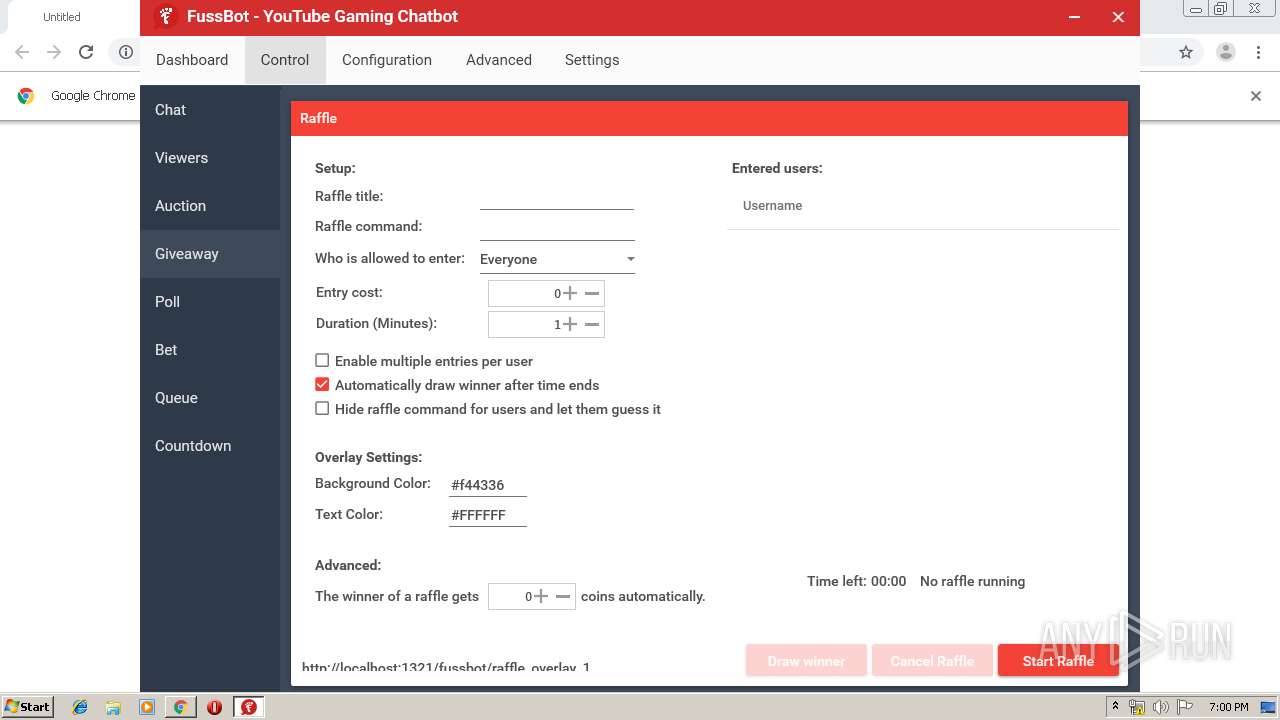Click Cancel Raffle button
The height and width of the screenshot is (720, 1280).
(932, 661)
